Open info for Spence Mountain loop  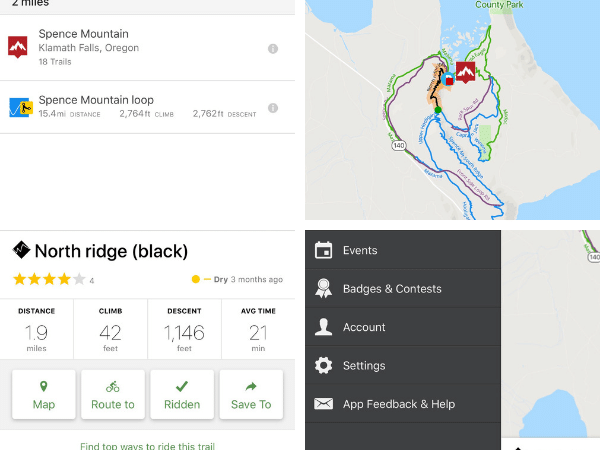click(x=273, y=108)
